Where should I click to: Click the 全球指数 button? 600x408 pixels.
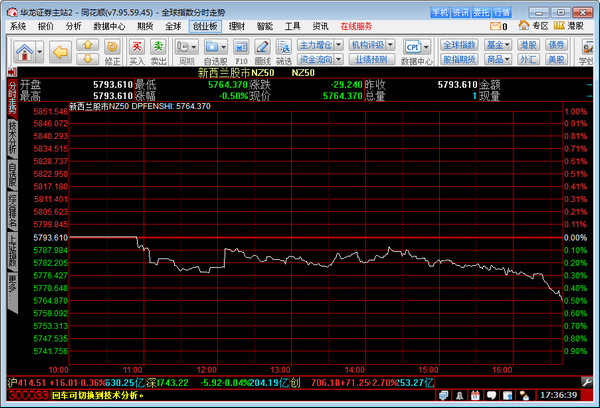tap(459, 45)
